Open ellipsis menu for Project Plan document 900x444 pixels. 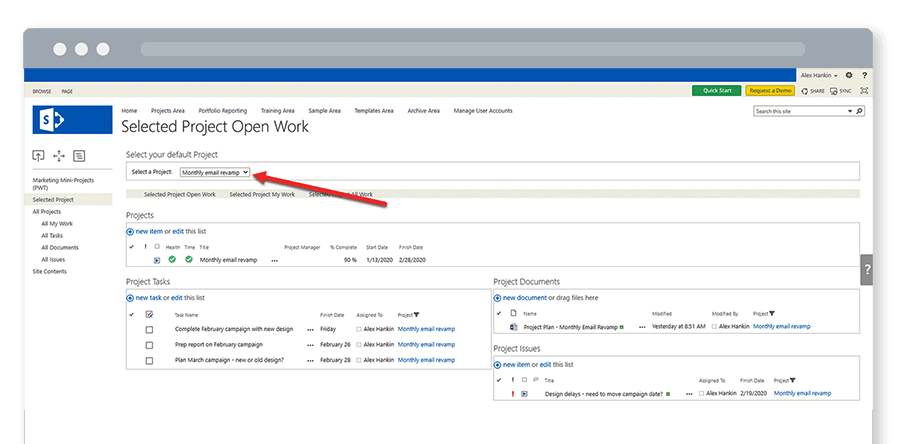643,327
